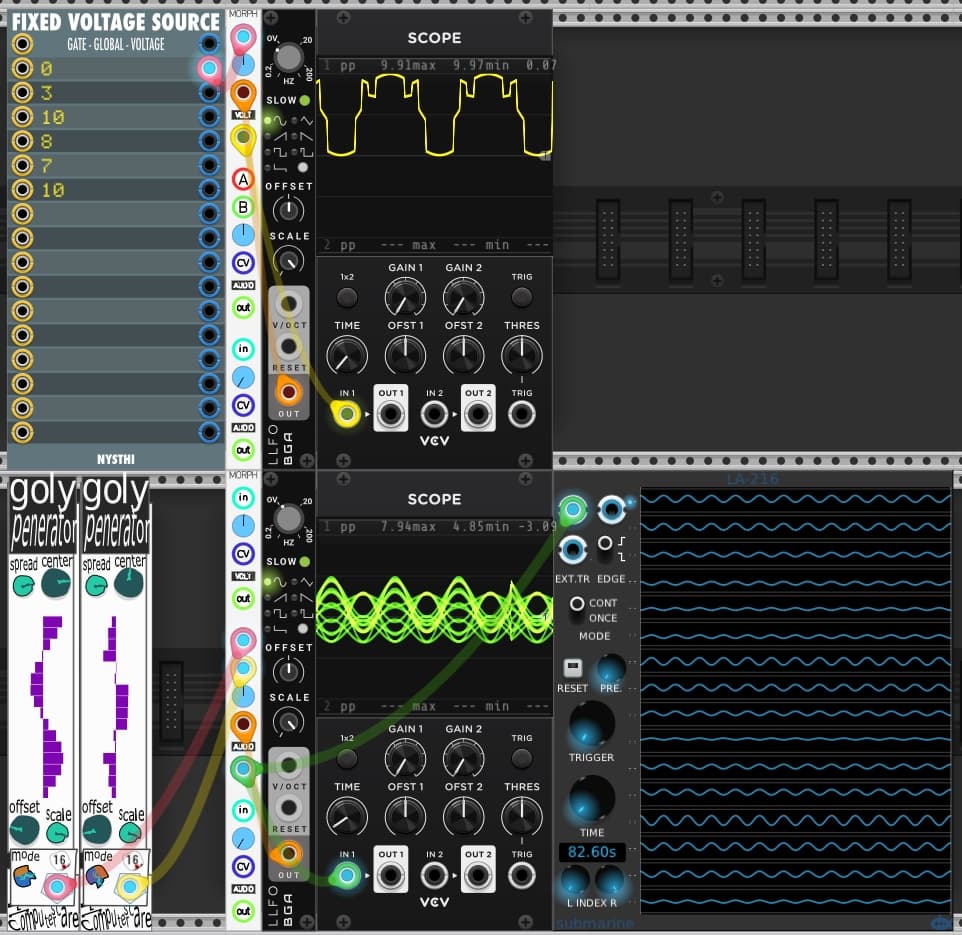
Task: Click the mode icon on the left goly penerator
Action: coord(23,884)
